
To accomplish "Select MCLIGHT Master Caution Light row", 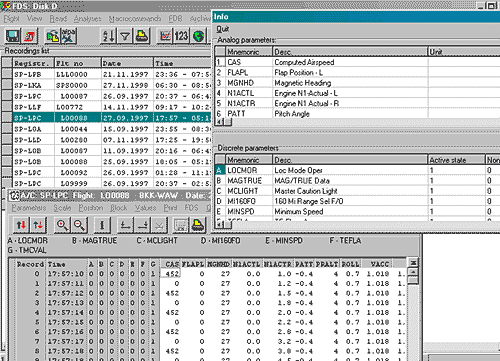I will point(357,191).
